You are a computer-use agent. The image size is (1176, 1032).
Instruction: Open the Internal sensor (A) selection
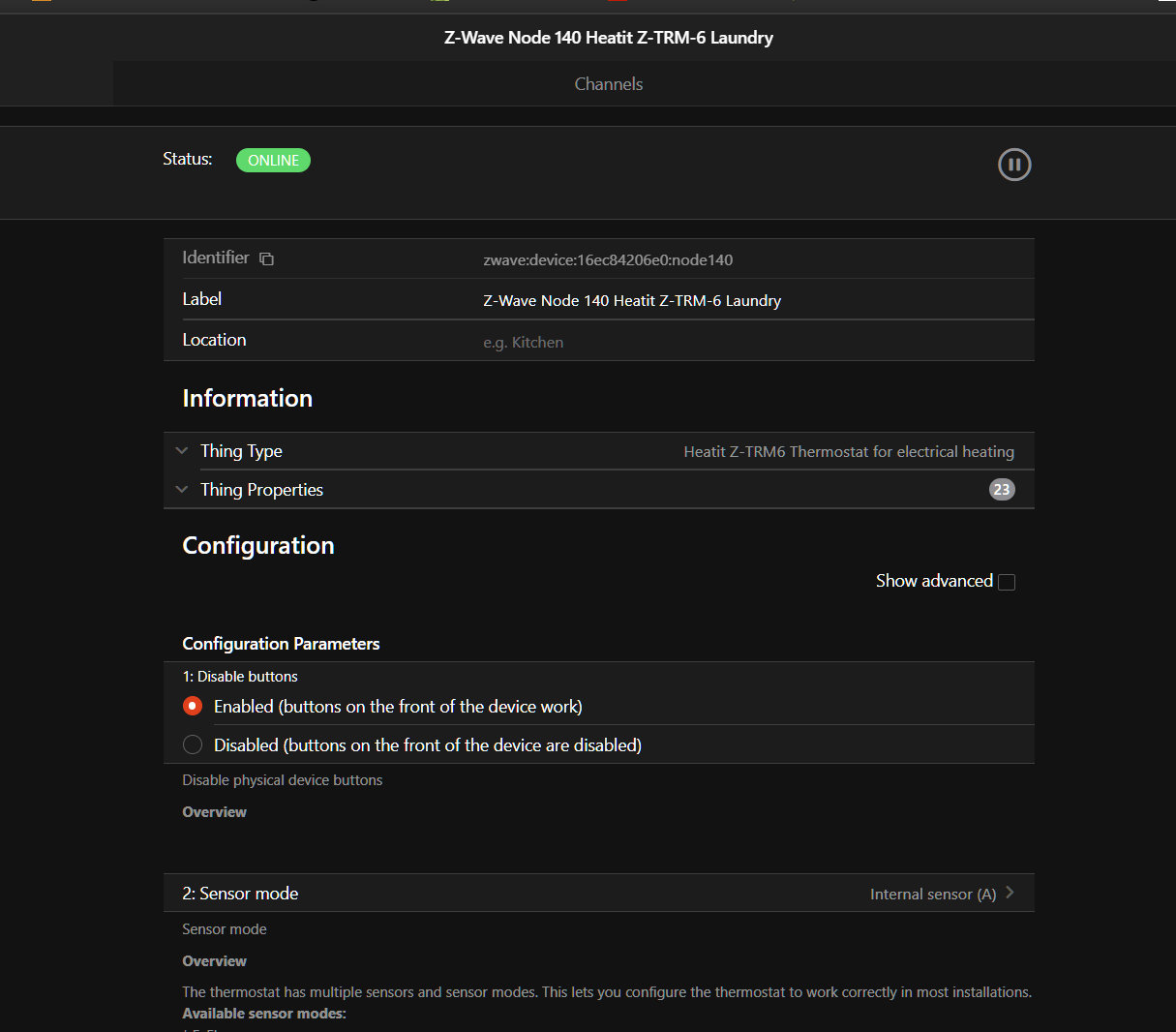[932, 895]
